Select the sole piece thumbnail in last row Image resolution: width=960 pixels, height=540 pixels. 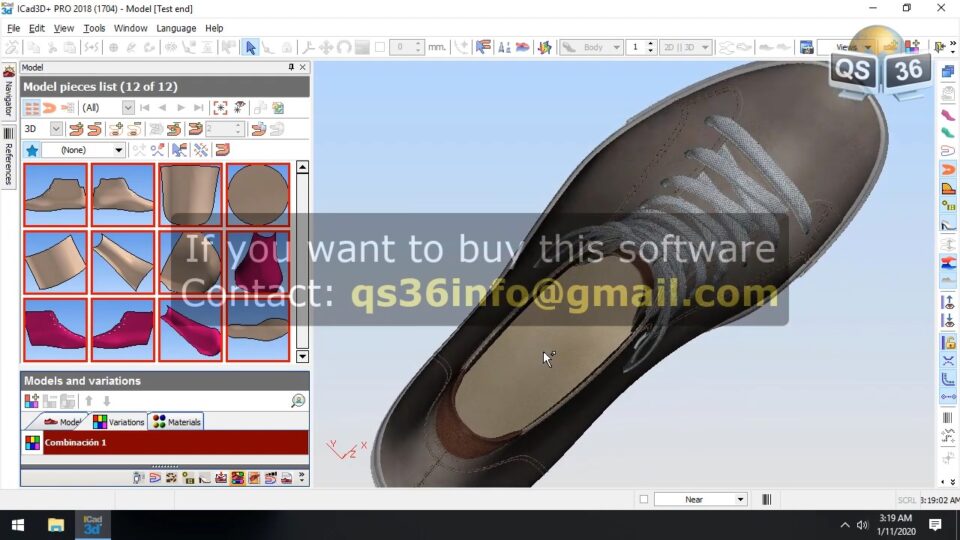click(x=258, y=330)
